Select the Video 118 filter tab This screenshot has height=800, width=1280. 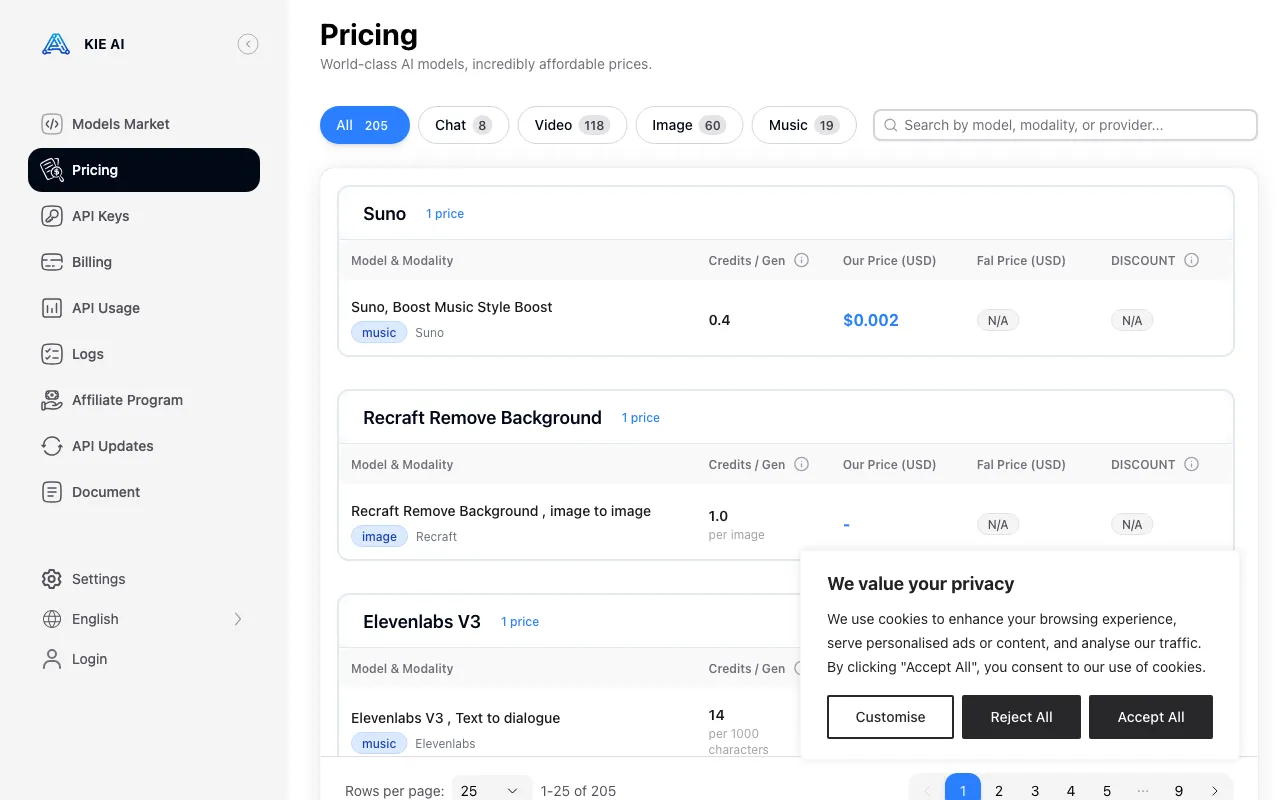point(572,125)
